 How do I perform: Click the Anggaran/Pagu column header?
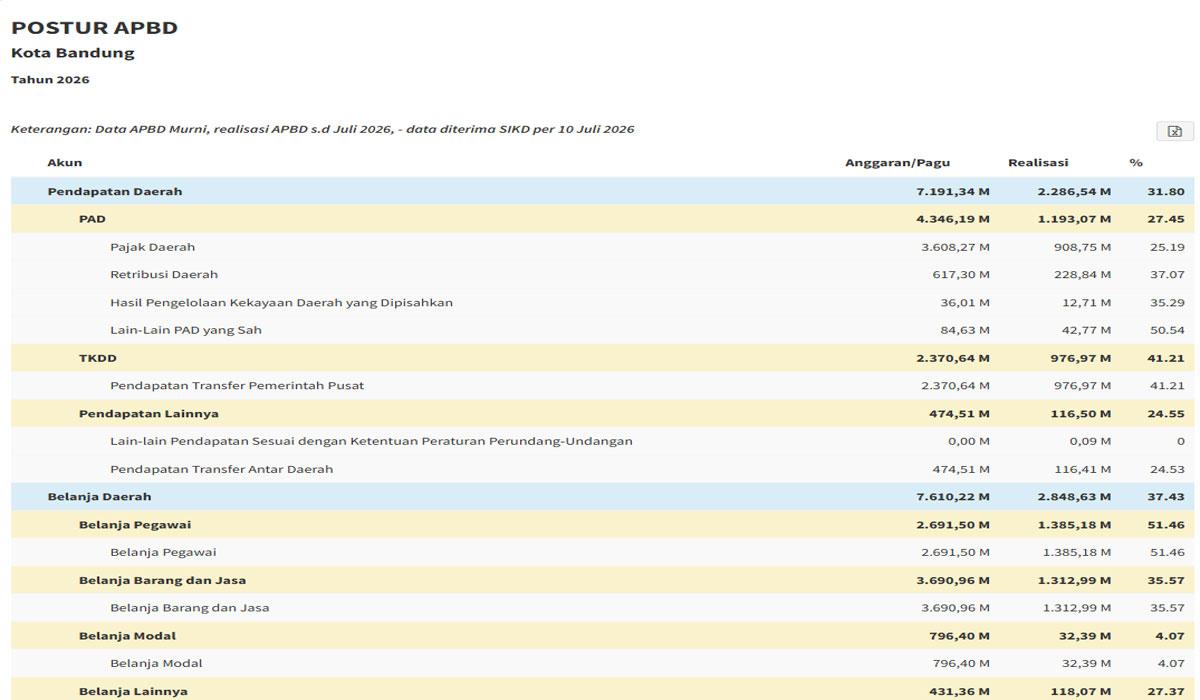tap(897, 162)
